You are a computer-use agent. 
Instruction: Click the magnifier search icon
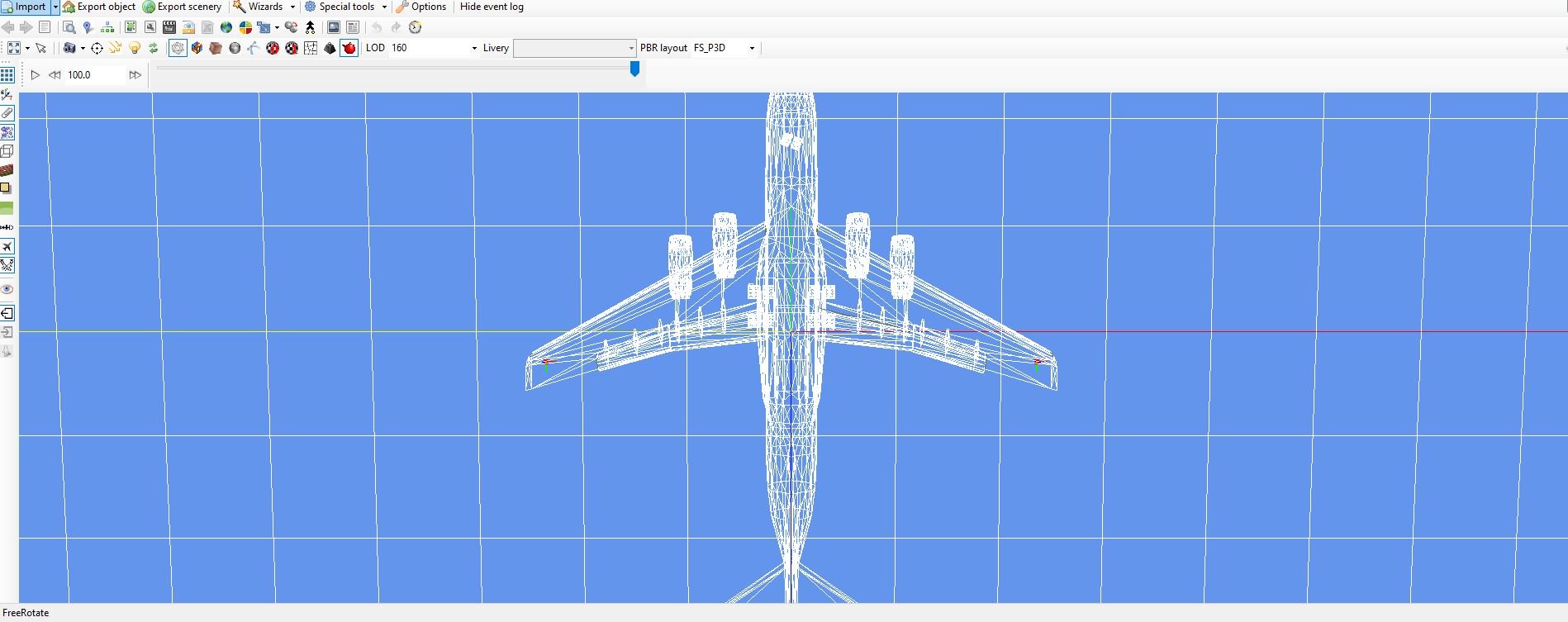(x=69, y=27)
